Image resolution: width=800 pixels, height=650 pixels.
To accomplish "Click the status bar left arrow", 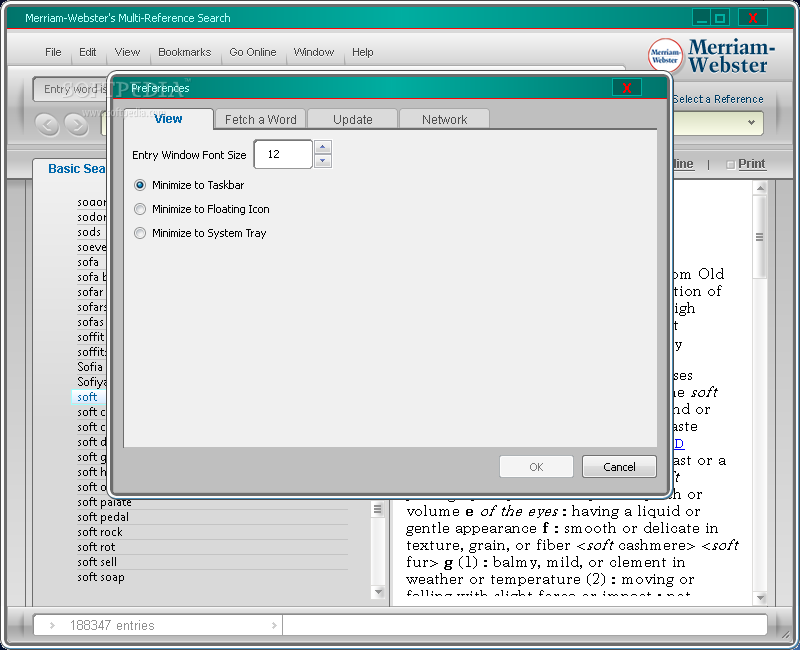I will pos(52,625).
